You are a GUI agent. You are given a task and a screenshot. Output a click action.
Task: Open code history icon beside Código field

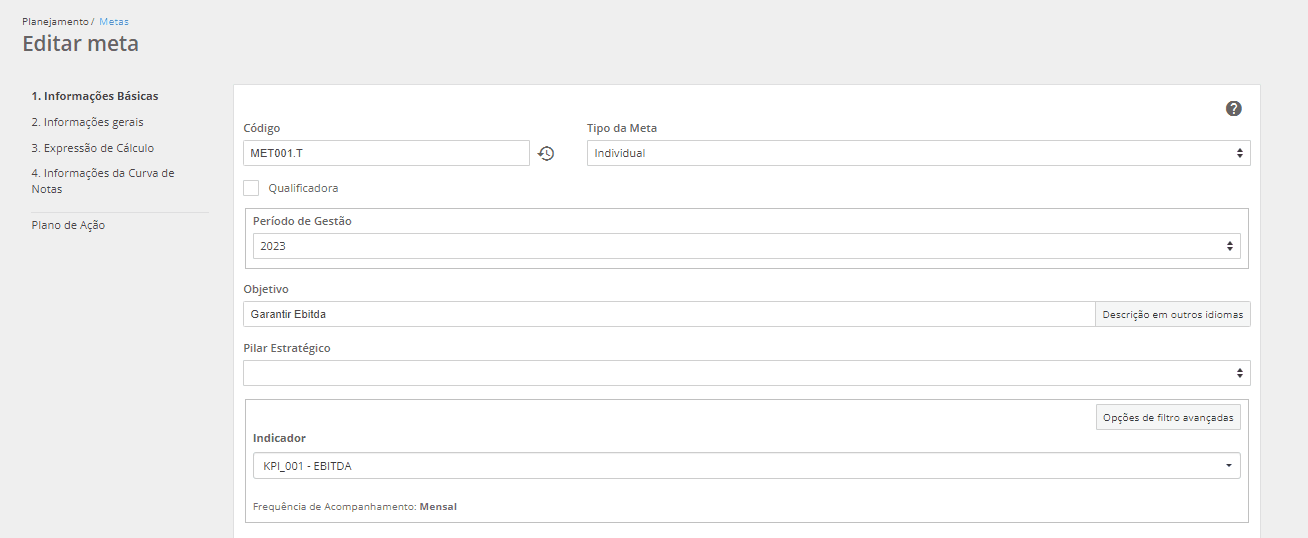pyautogui.click(x=546, y=153)
